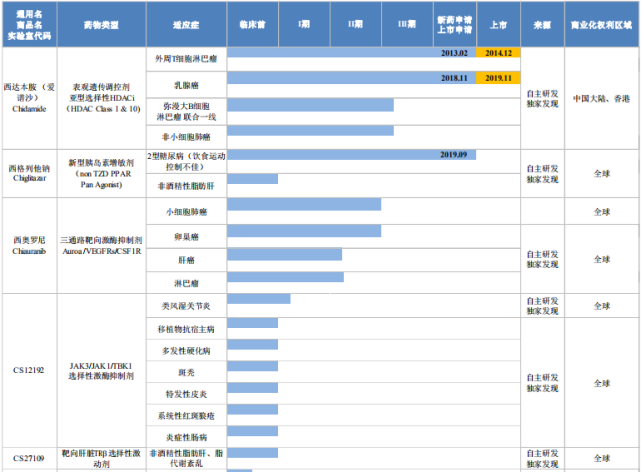
Task: Select the 系统性红斑狼疮 indication cell
Action: [186, 416]
